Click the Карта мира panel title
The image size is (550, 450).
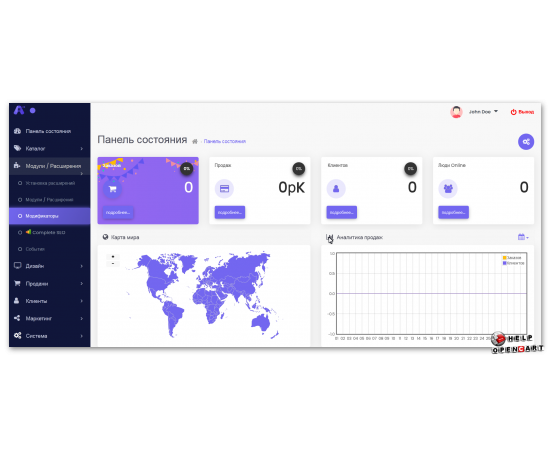(x=125, y=237)
